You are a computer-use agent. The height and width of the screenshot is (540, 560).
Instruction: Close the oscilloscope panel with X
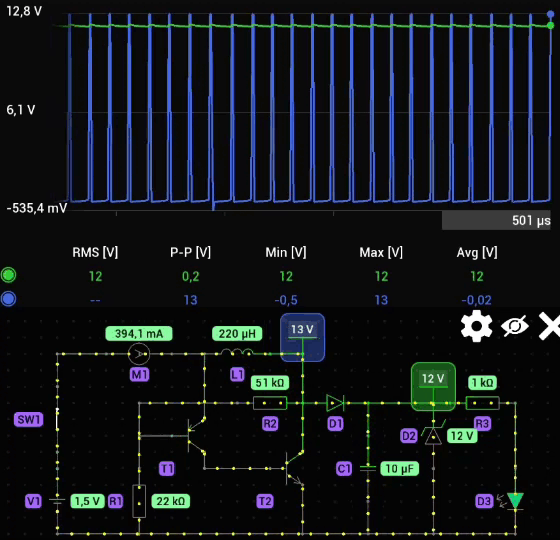coord(550,326)
